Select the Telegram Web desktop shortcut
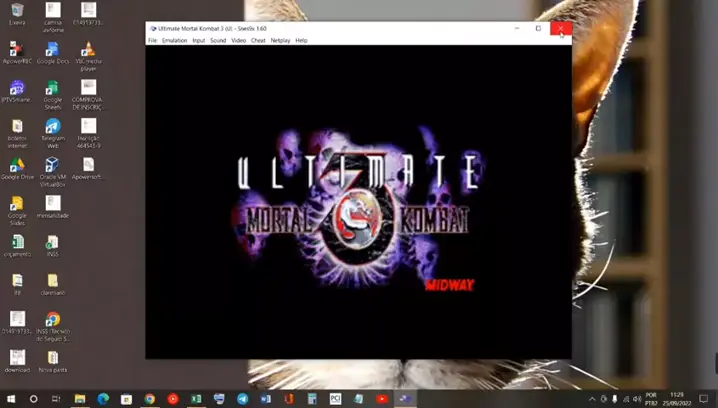The height and width of the screenshot is (408, 718). click(53, 133)
